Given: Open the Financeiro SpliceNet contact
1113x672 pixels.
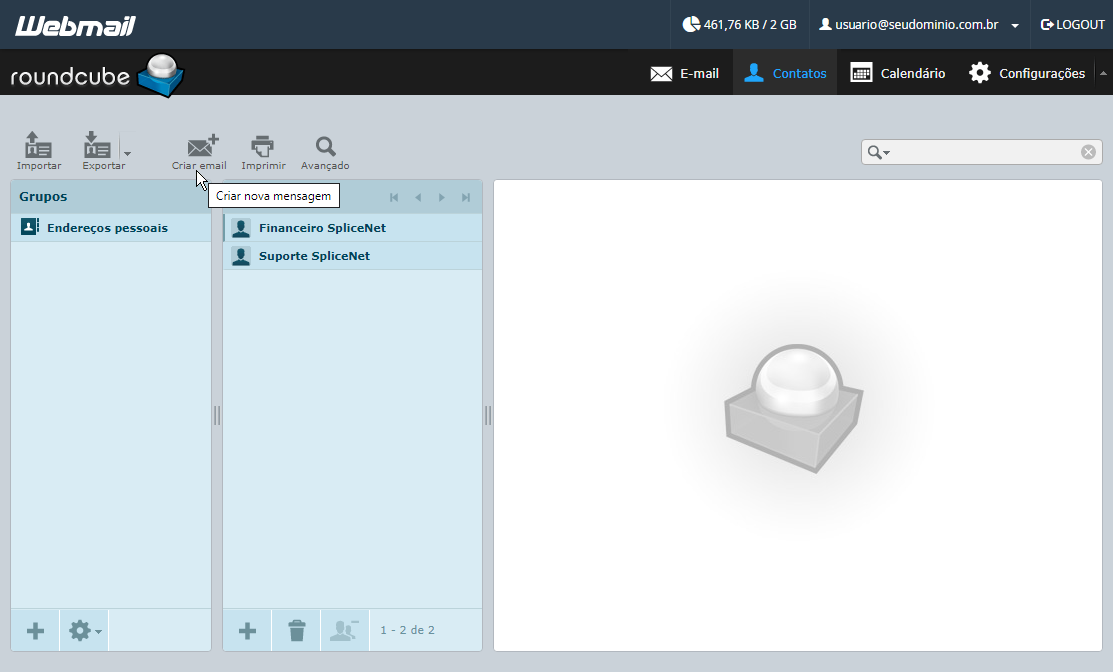Looking at the screenshot, I should point(352,228).
